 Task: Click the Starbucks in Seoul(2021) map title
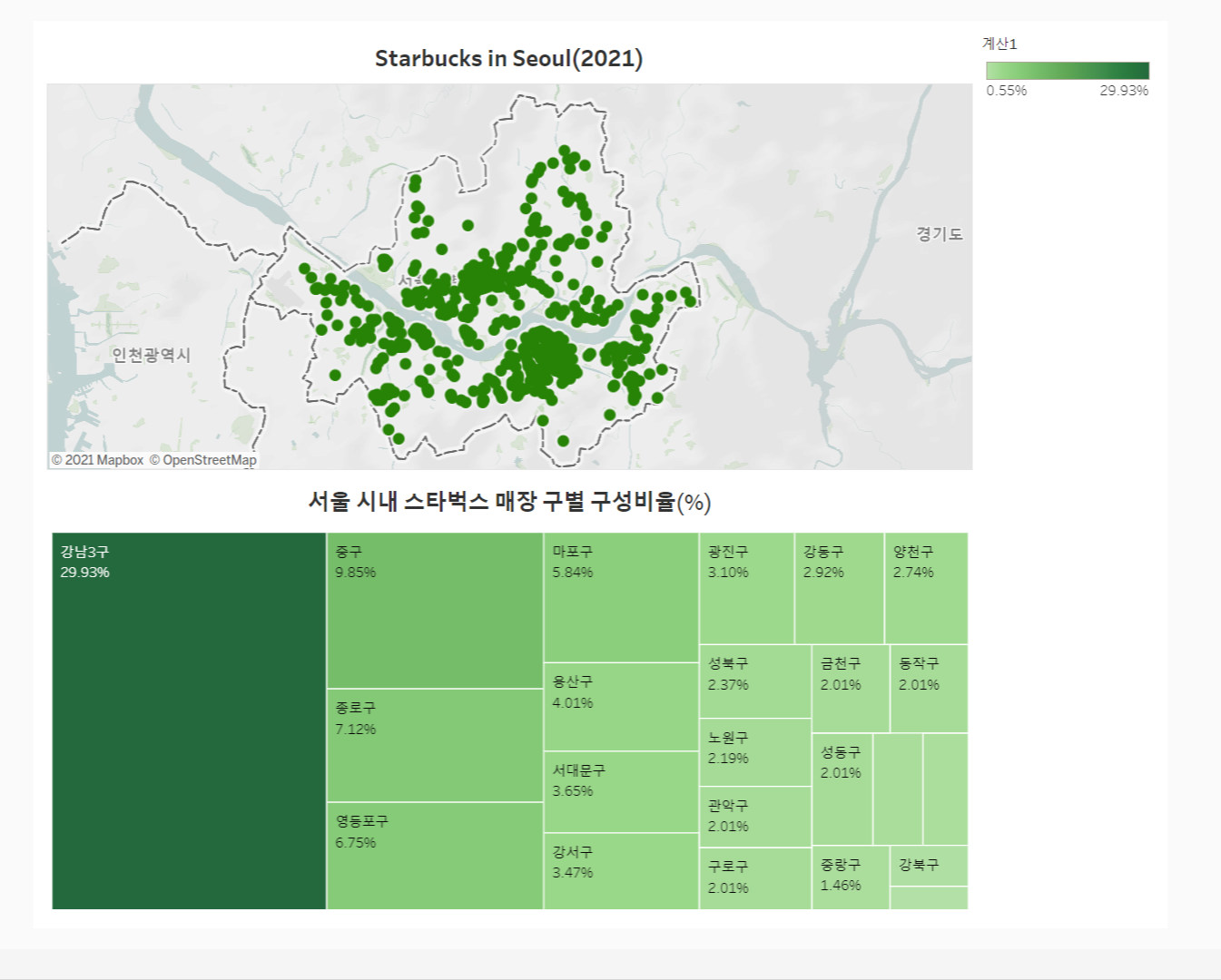pyautogui.click(x=509, y=59)
